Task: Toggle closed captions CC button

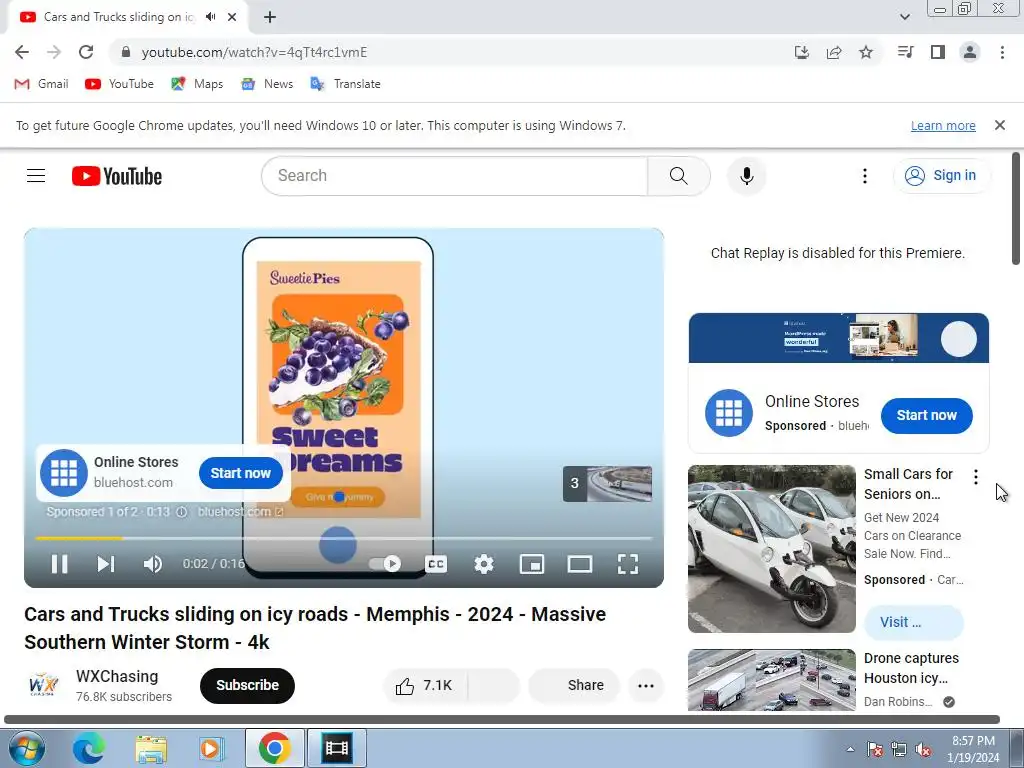Action: coord(436,564)
